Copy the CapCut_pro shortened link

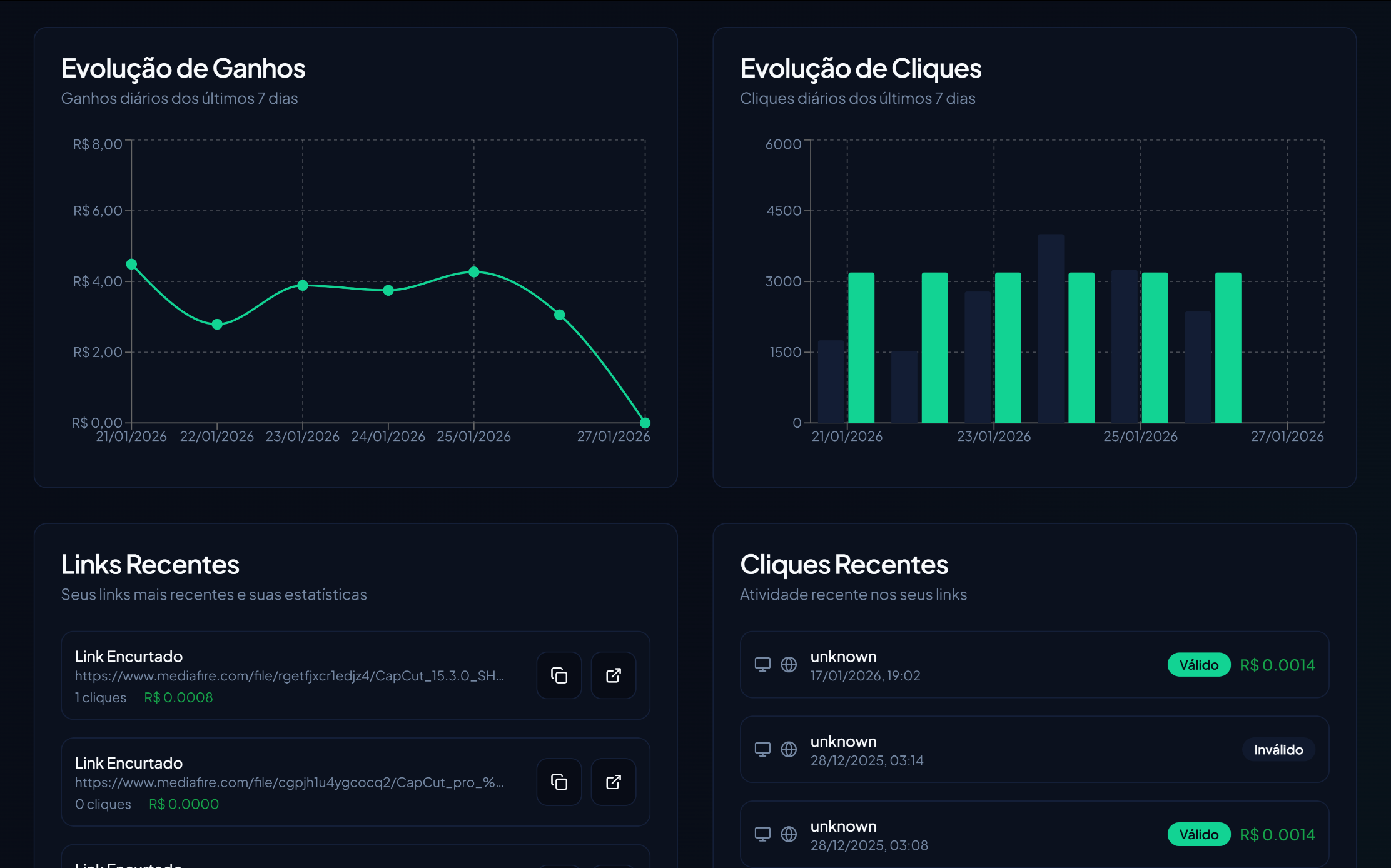[x=559, y=782]
